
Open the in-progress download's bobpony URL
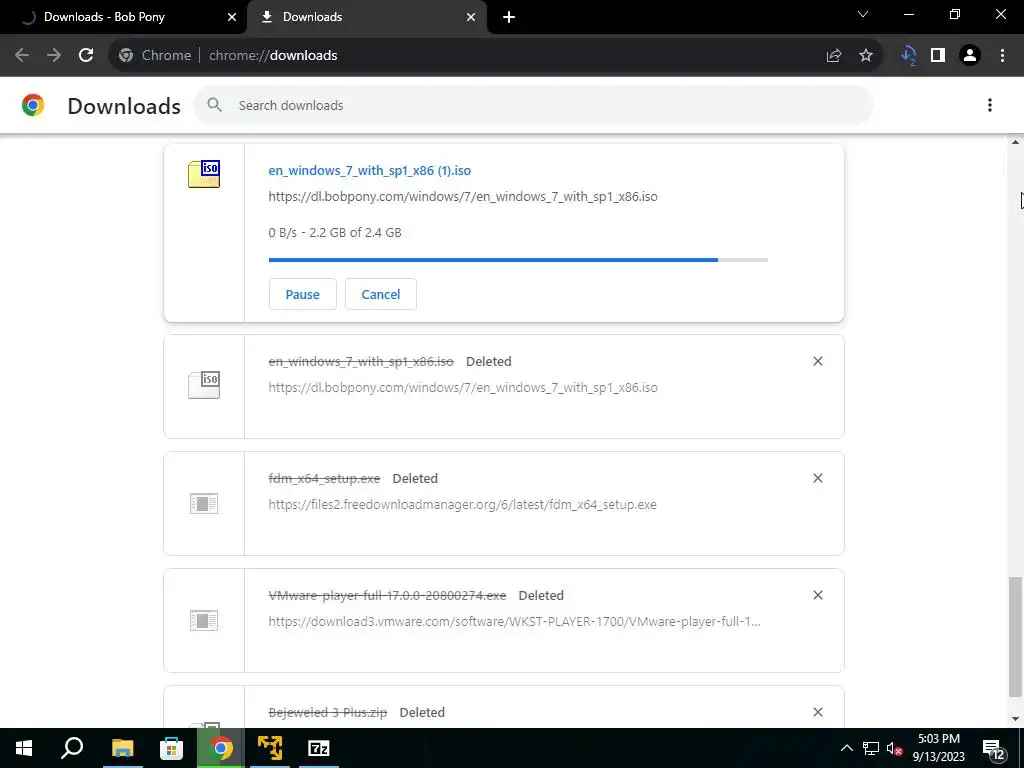pos(463,197)
